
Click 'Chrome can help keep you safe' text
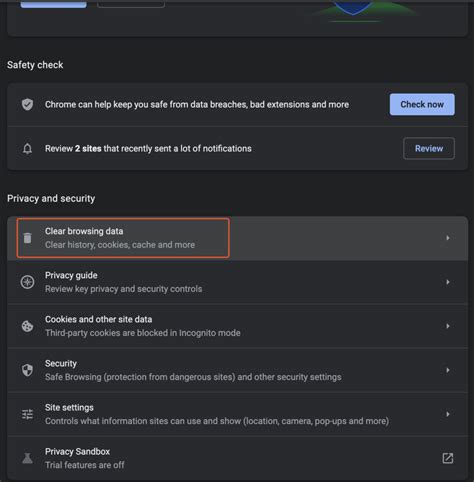197,104
